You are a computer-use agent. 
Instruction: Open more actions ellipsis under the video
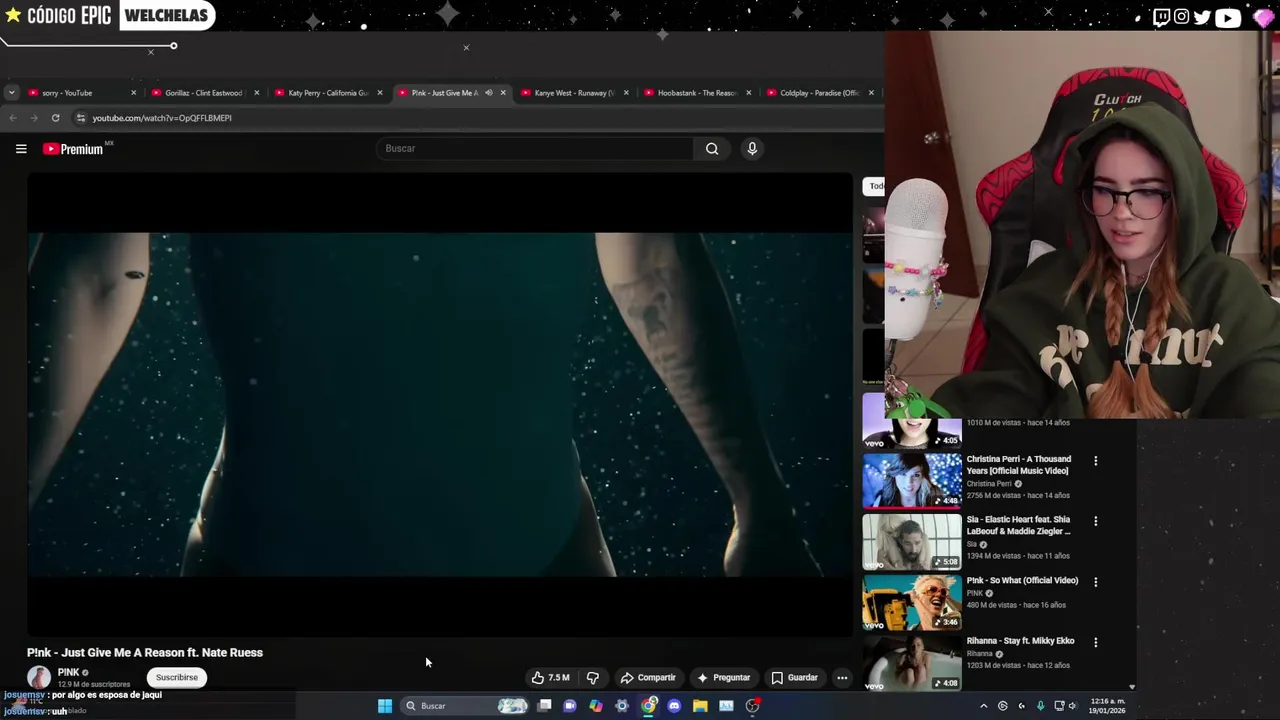coord(842,678)
